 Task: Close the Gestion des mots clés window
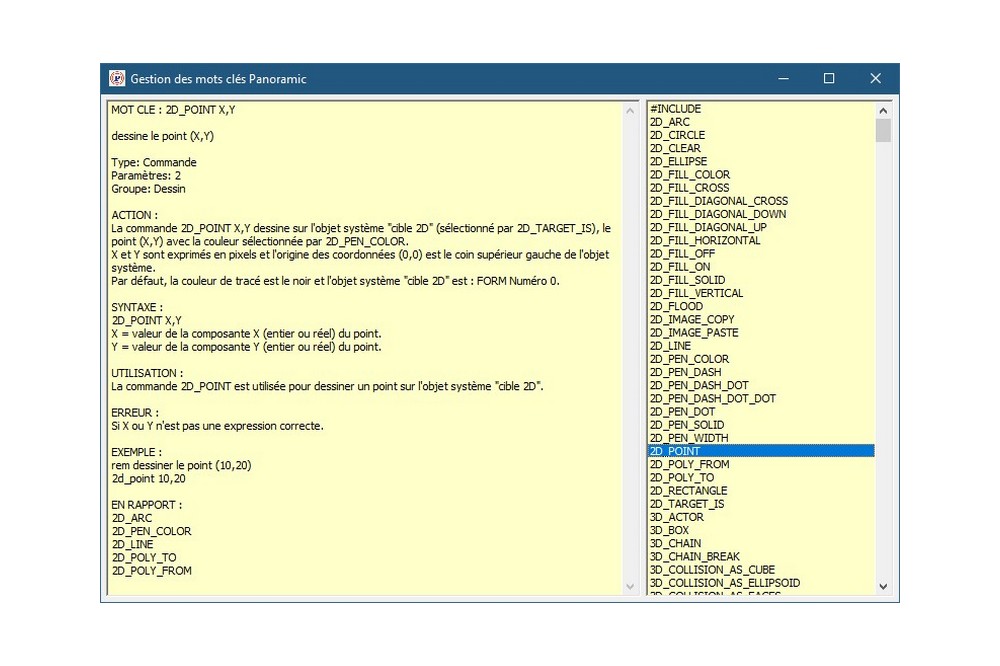pyautogui.click(x=875, y=78)
